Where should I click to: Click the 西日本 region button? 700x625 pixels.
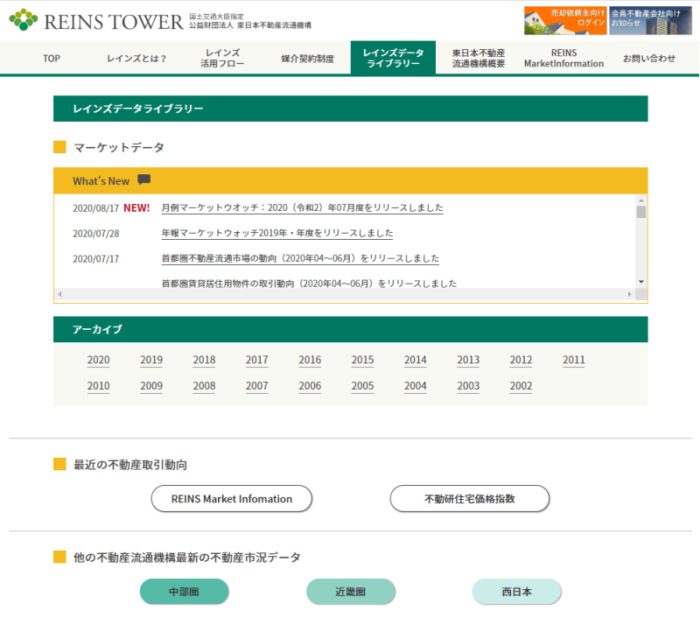click(517, 592)
